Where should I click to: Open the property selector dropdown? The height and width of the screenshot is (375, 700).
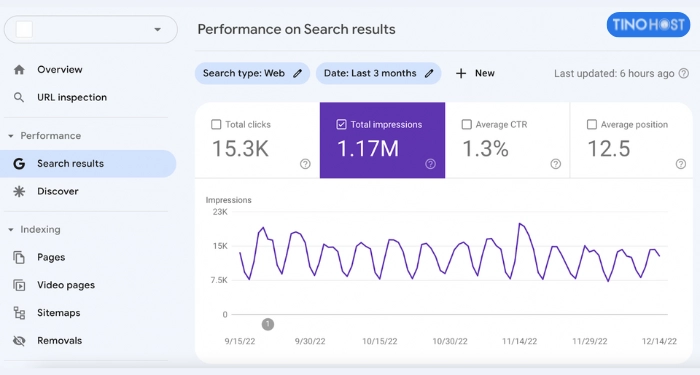pyautogui.click(x=91, y=29)
